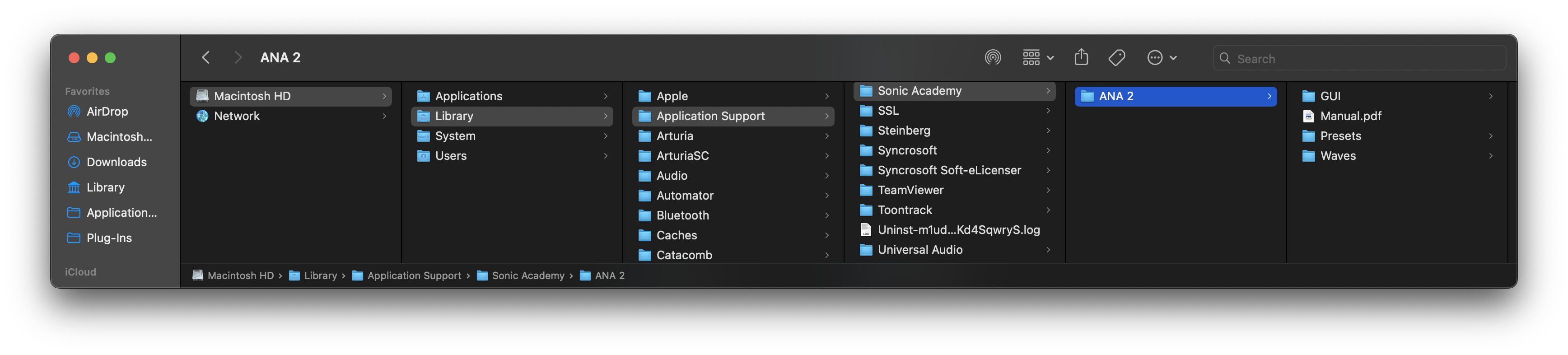This screenshot has height=355, width=1568.
Task: Select the Application Support folder row
Action: point(733,117)
